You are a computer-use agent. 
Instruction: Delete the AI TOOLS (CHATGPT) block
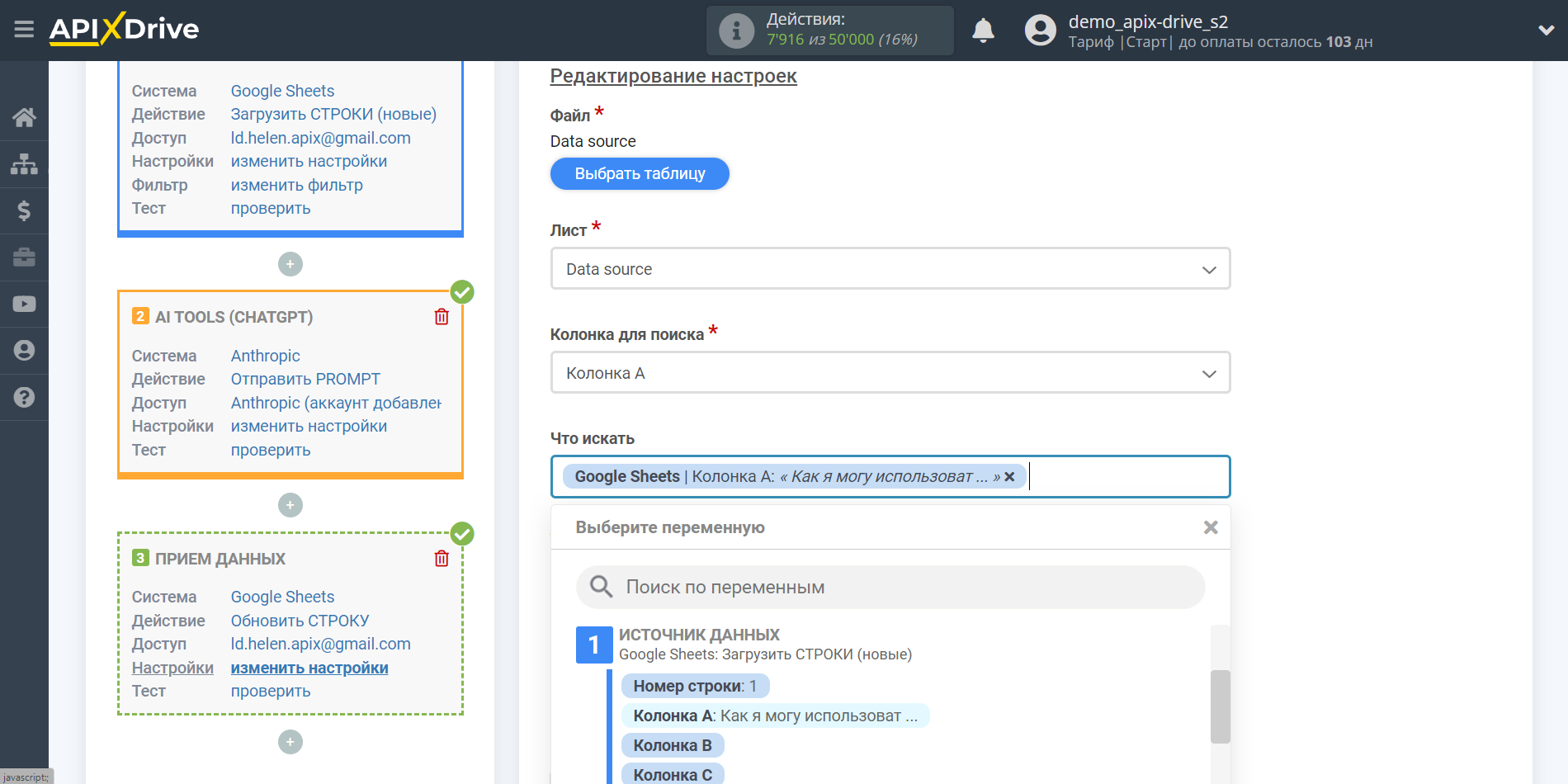tap(442, 317)
